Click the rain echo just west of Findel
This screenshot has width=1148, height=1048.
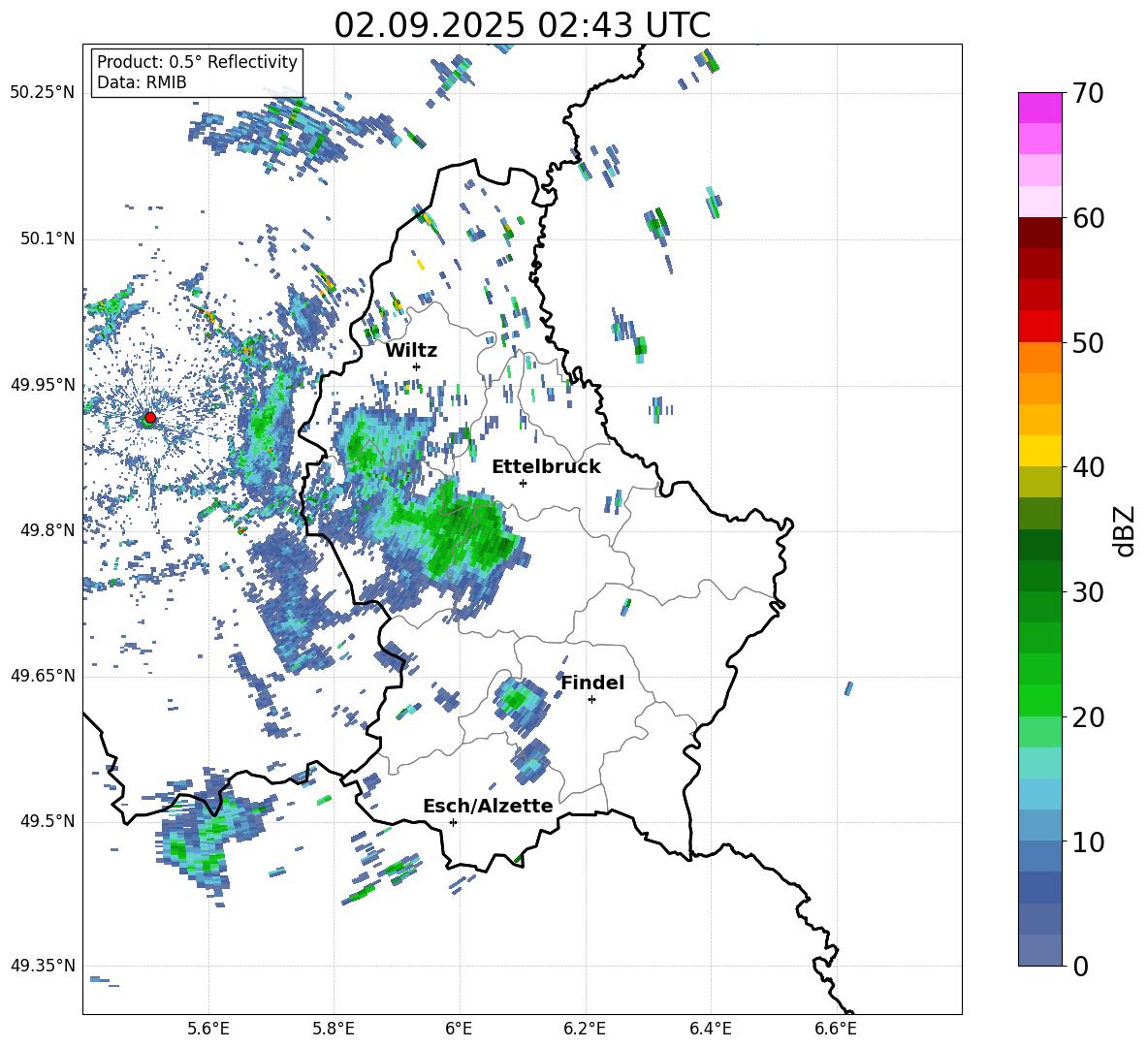click(522, 704)
